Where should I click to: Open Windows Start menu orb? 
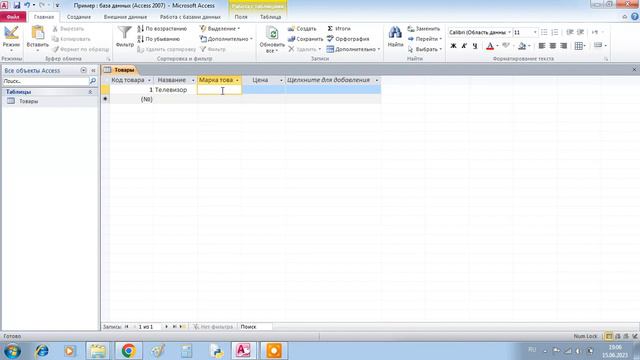[x=12, y=351]
